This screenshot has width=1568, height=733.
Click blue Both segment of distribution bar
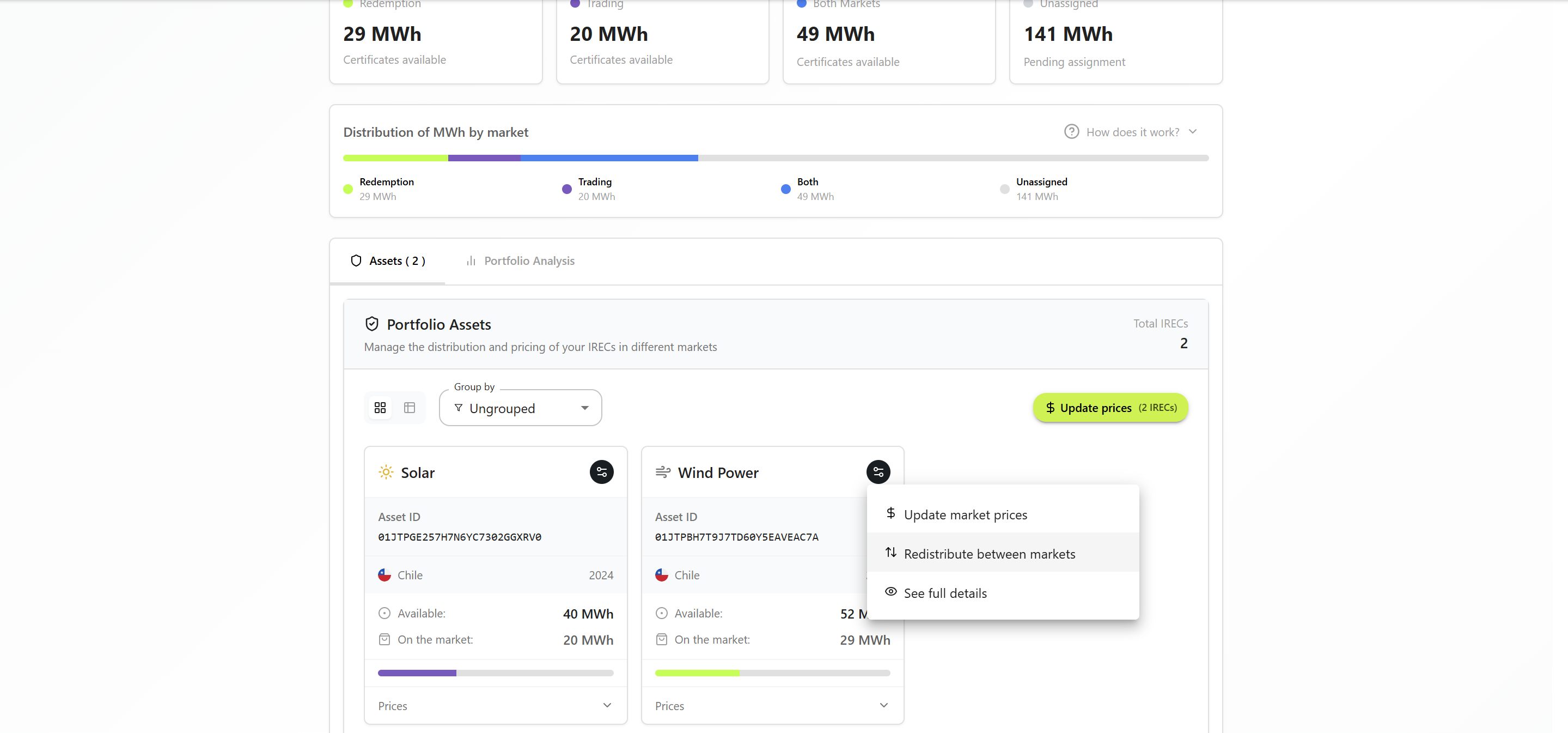pyautogui.click(x=609, y=159)
